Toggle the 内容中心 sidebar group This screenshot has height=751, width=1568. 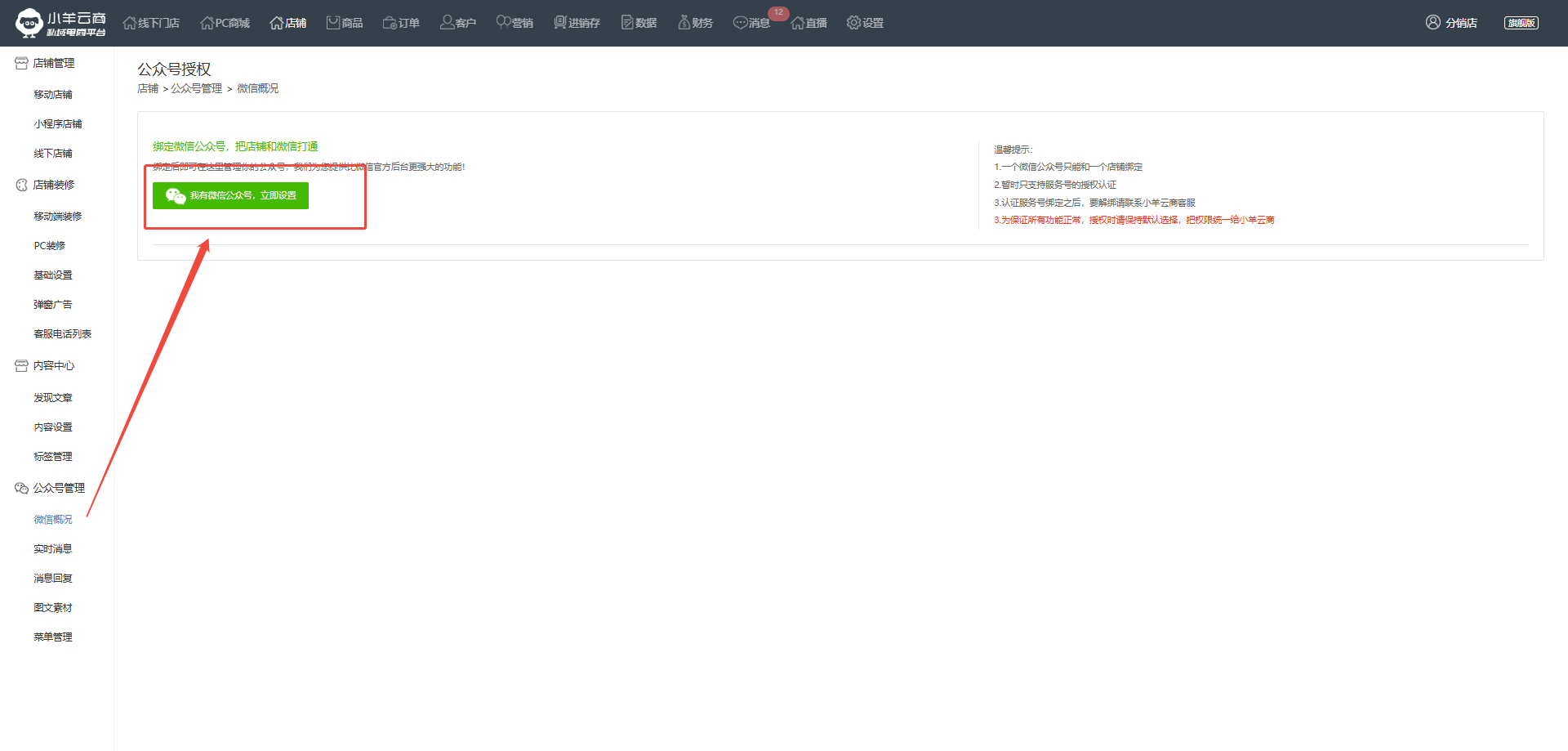click(x=53, y=365)
